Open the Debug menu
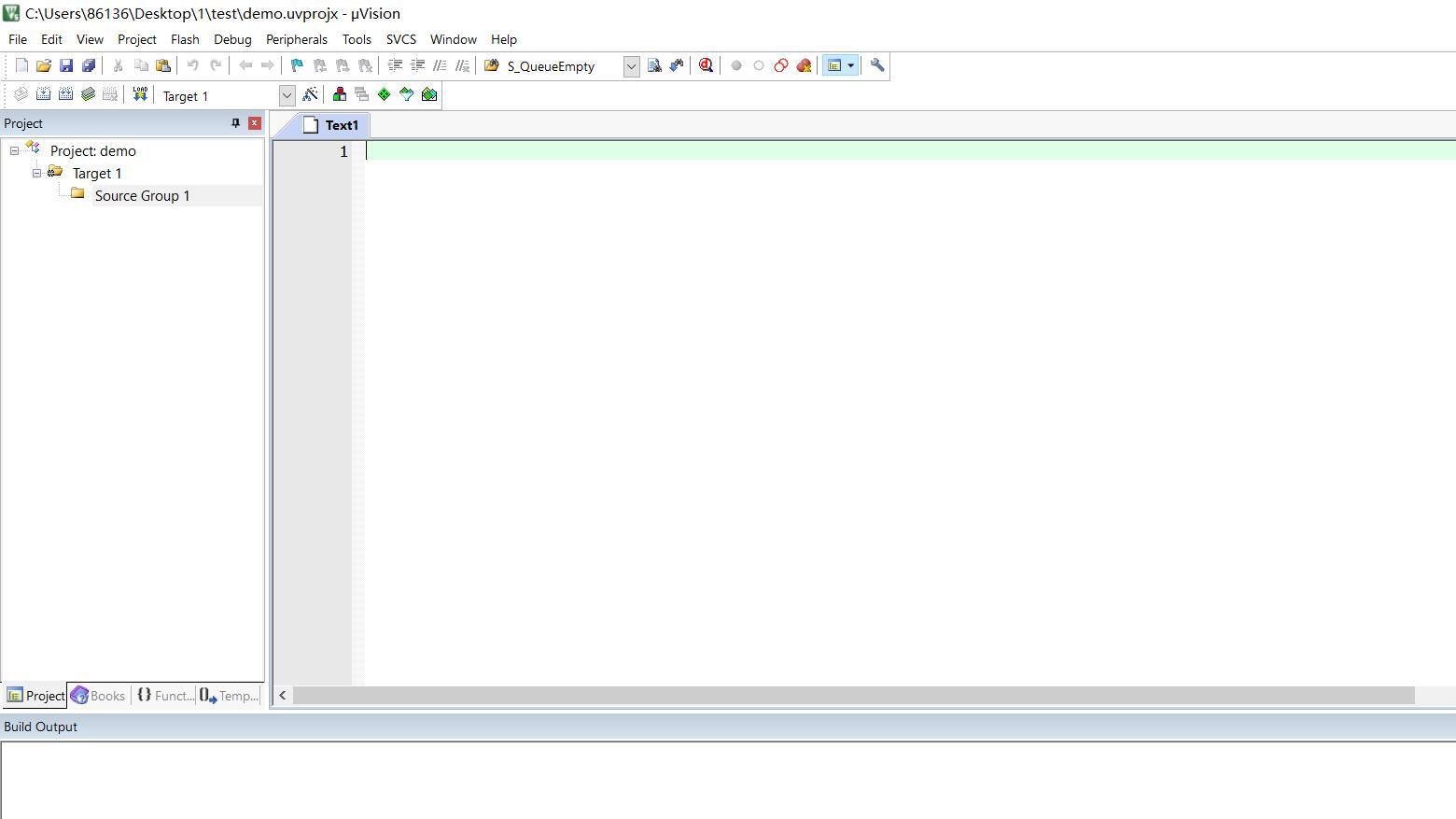This screenshot has width=1456, height=819. 232,39
